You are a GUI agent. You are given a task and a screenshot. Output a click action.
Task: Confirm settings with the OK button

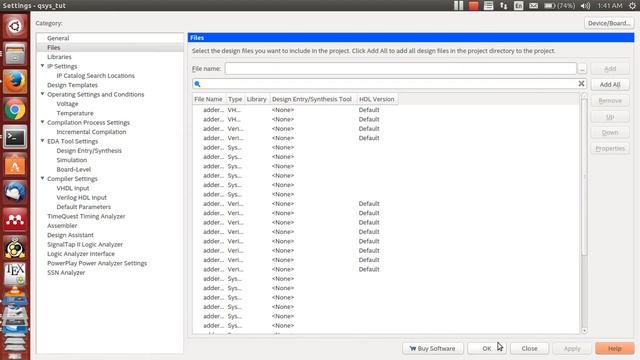[487, 348]
